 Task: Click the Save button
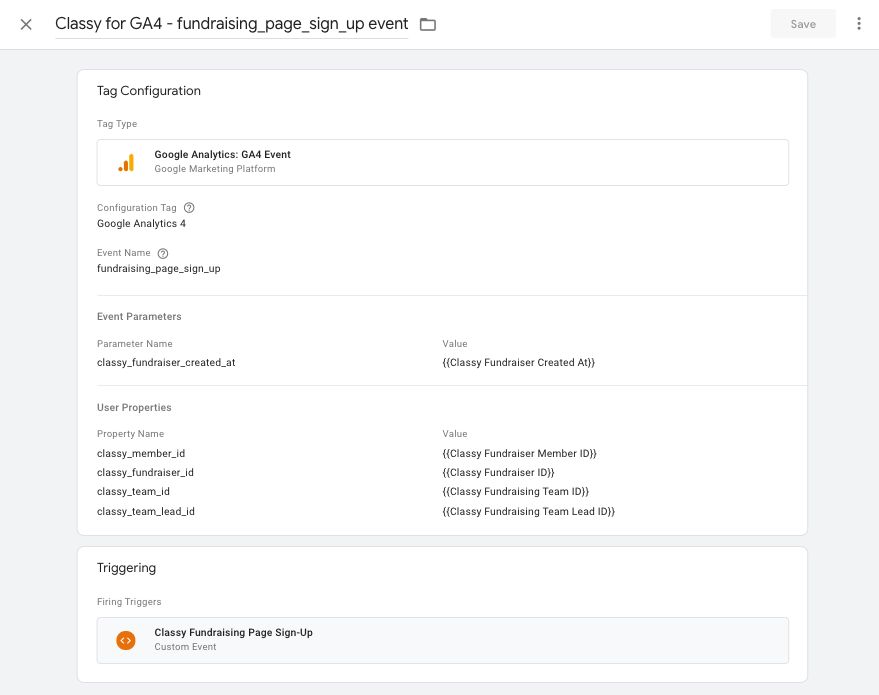click(803, 24)
